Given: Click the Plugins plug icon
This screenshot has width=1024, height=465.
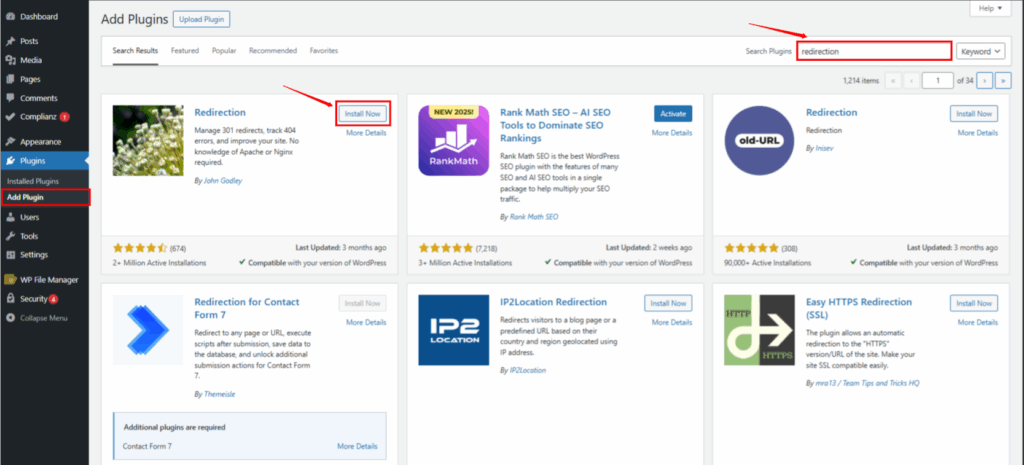Looking at the screenshot, I should coord(10,161).
